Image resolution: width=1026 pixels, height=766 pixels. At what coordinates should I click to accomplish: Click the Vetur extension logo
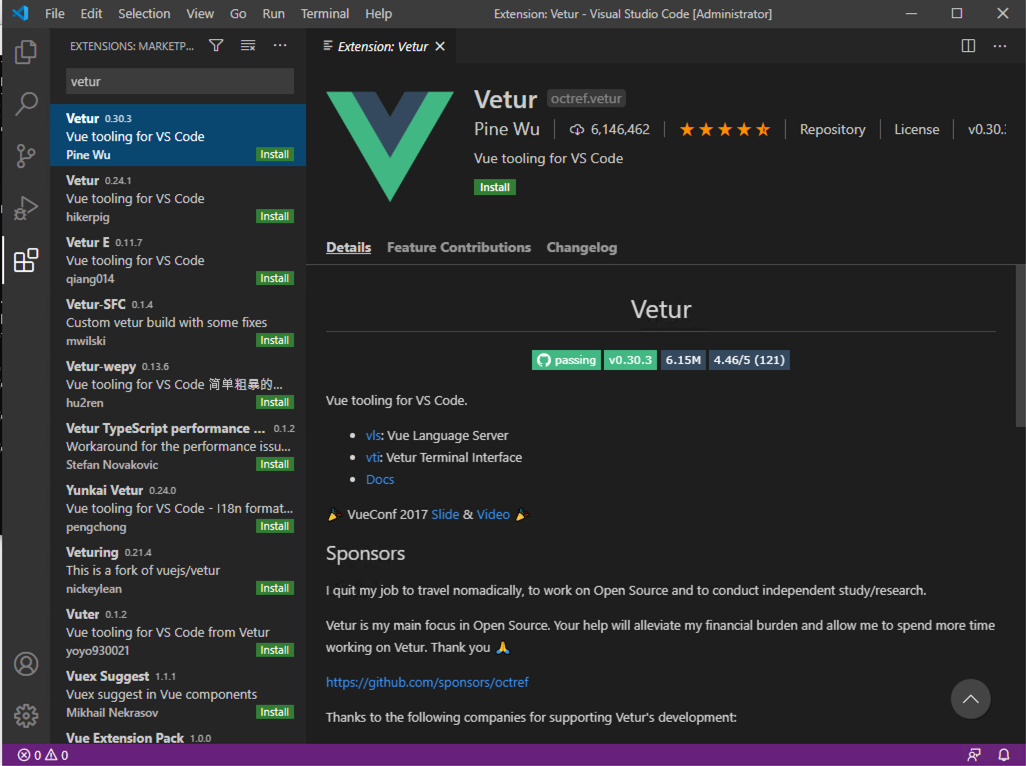coord(390,146)
